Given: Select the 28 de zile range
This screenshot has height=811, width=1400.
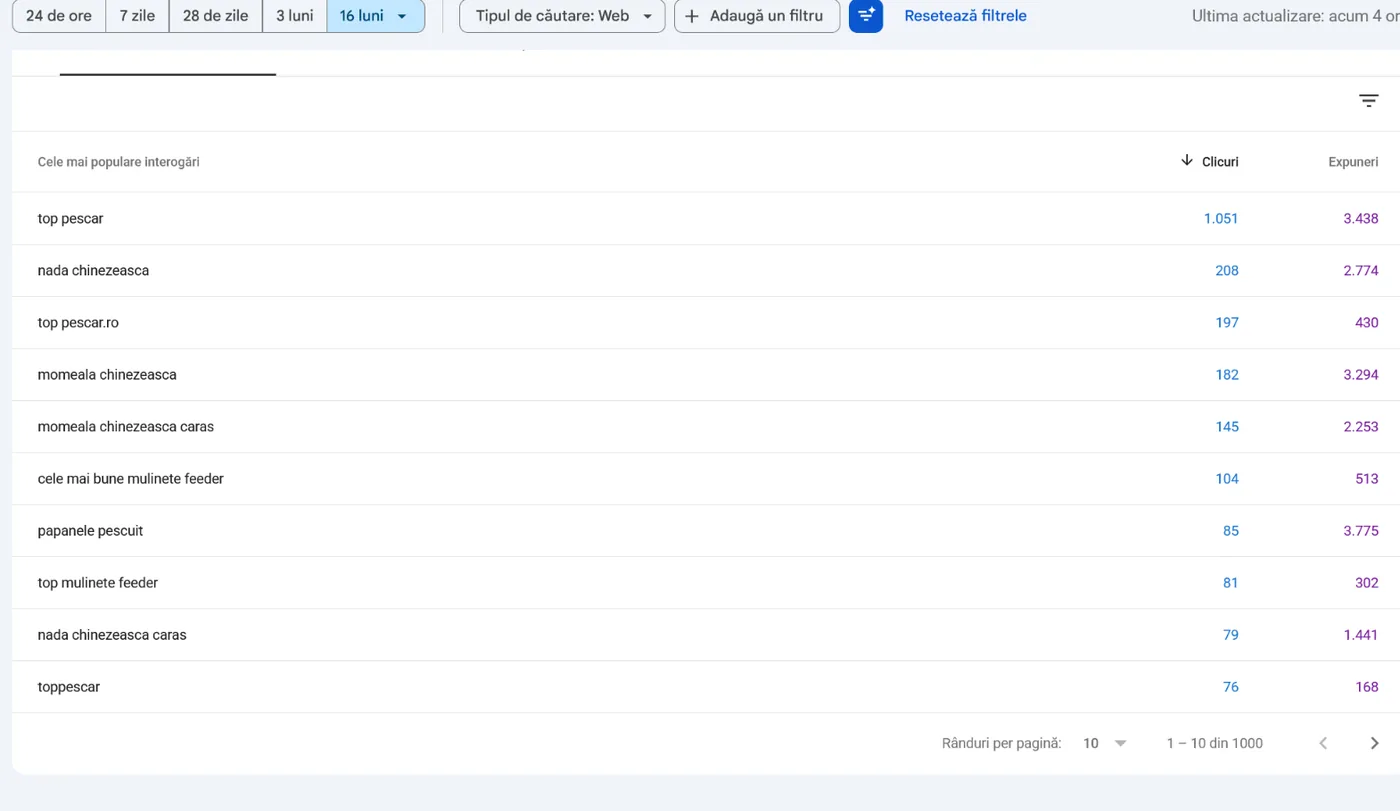Looking at the screenshot, I should (x=215, y=16).
